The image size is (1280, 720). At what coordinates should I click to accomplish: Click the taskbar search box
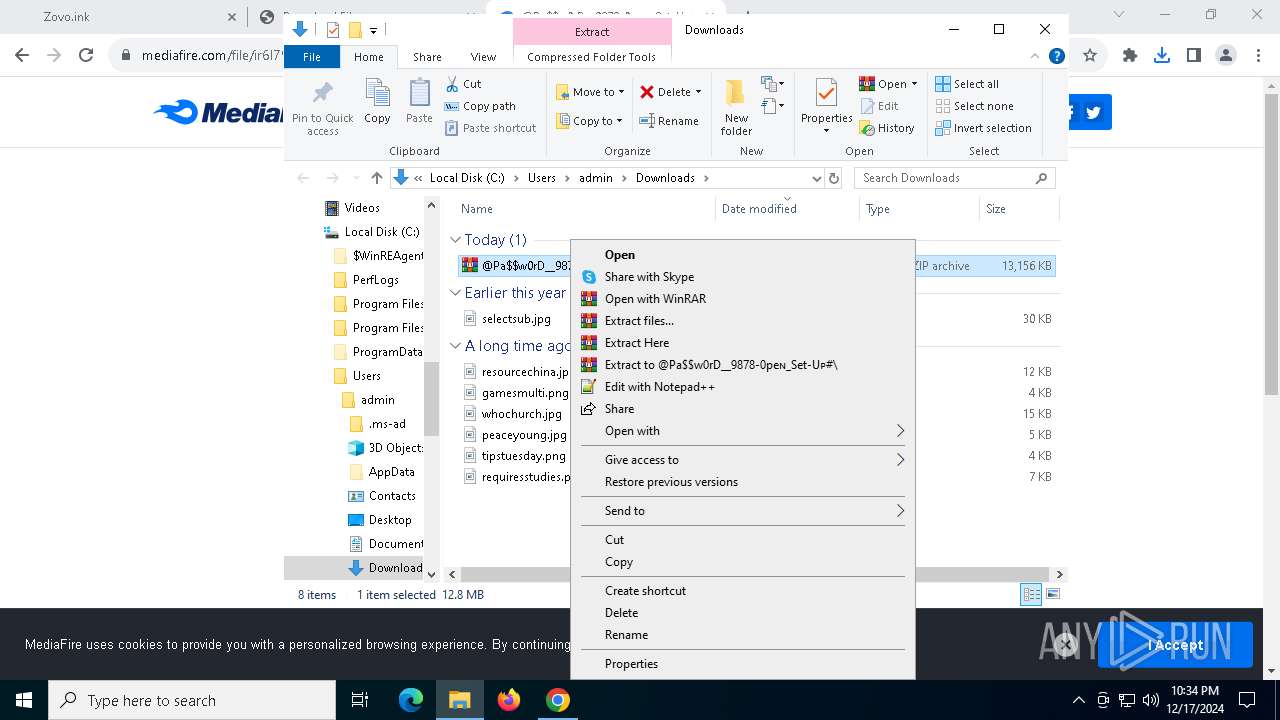pyautogui.click(x=192, y=700)
